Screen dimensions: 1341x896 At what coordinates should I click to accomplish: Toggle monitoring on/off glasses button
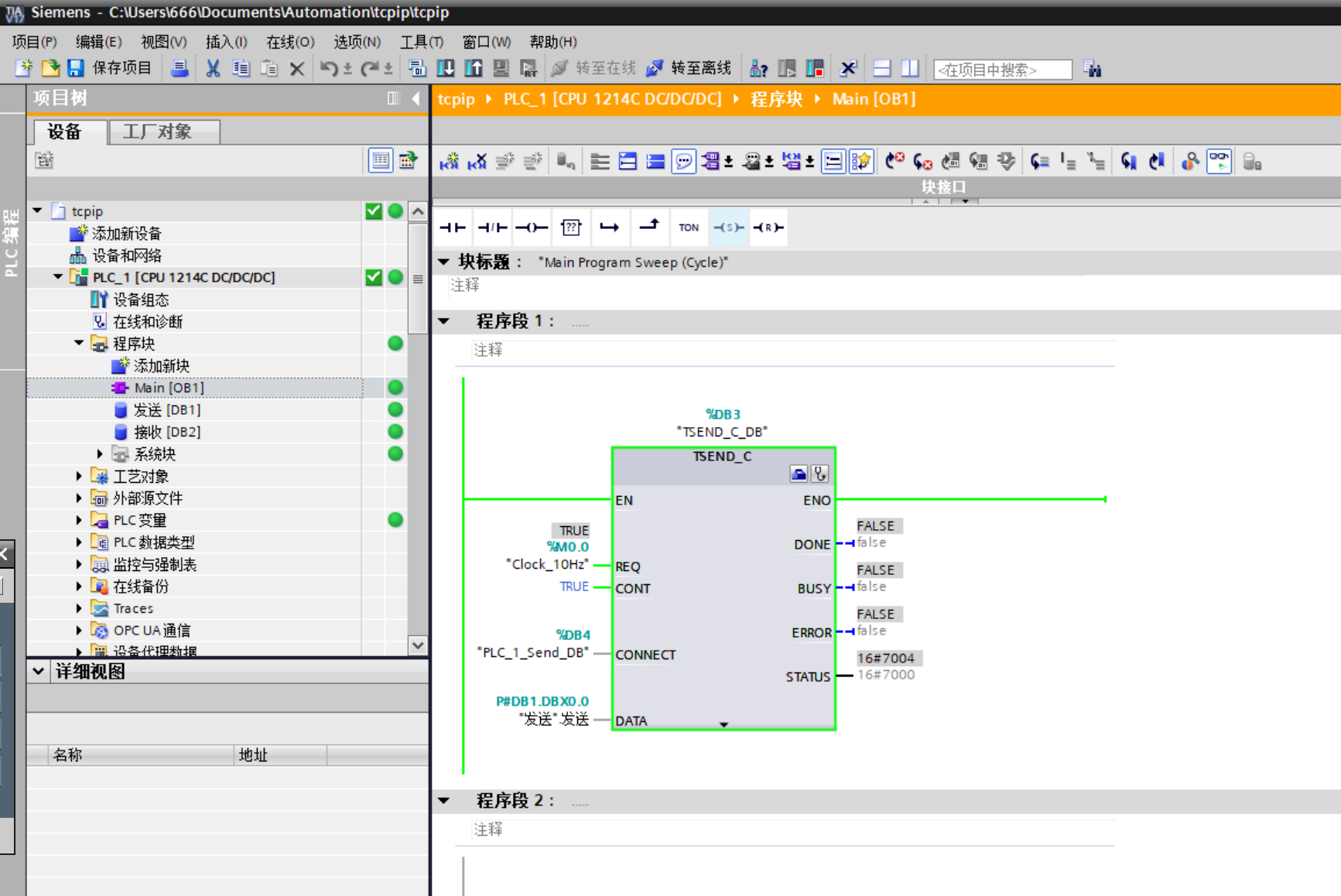coord(1219,161)
